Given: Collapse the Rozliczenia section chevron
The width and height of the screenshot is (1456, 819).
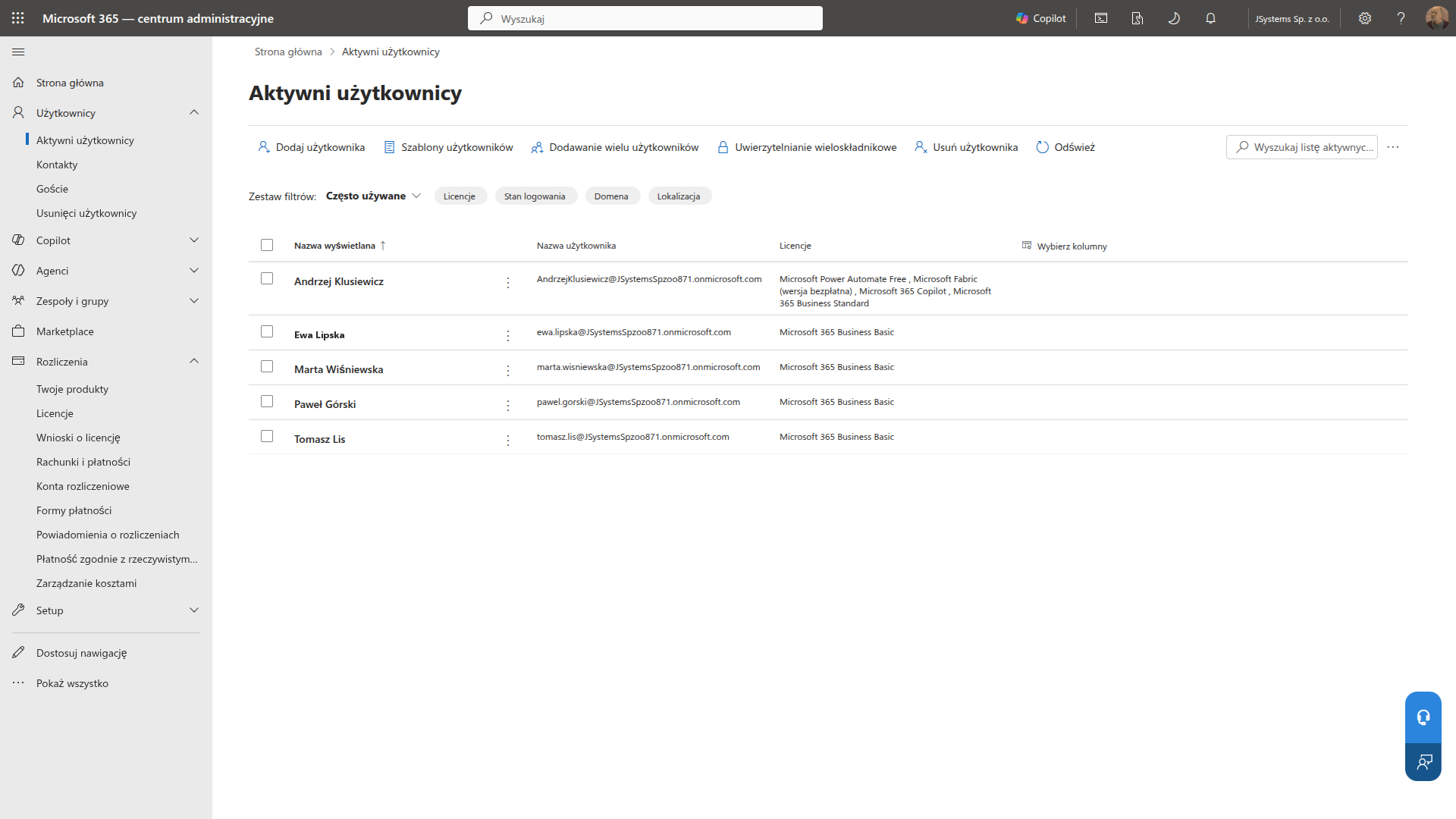Looking at the screenshot, I should tap(194, 361).
